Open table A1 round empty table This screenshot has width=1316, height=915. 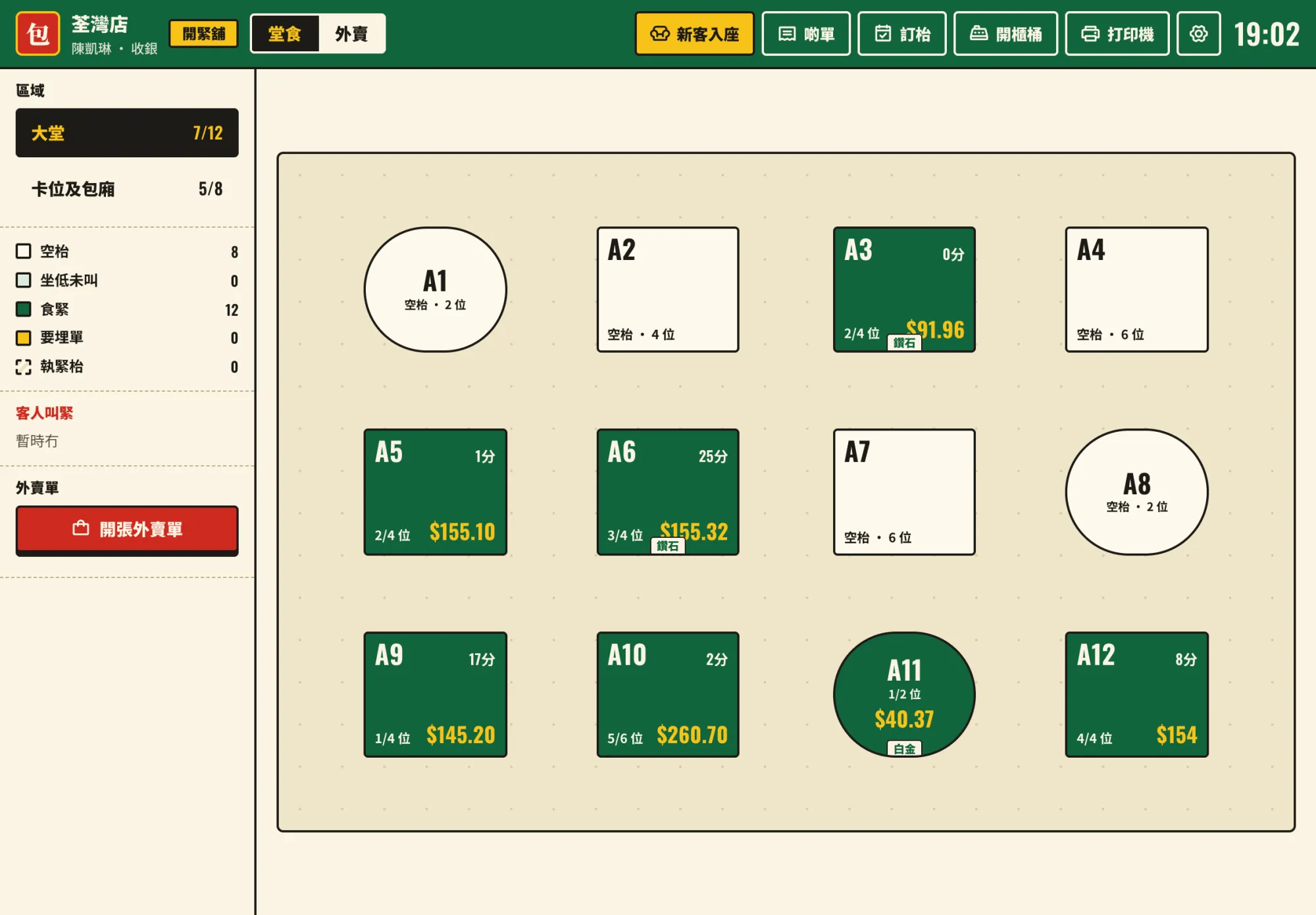click(x=435, y=290)
